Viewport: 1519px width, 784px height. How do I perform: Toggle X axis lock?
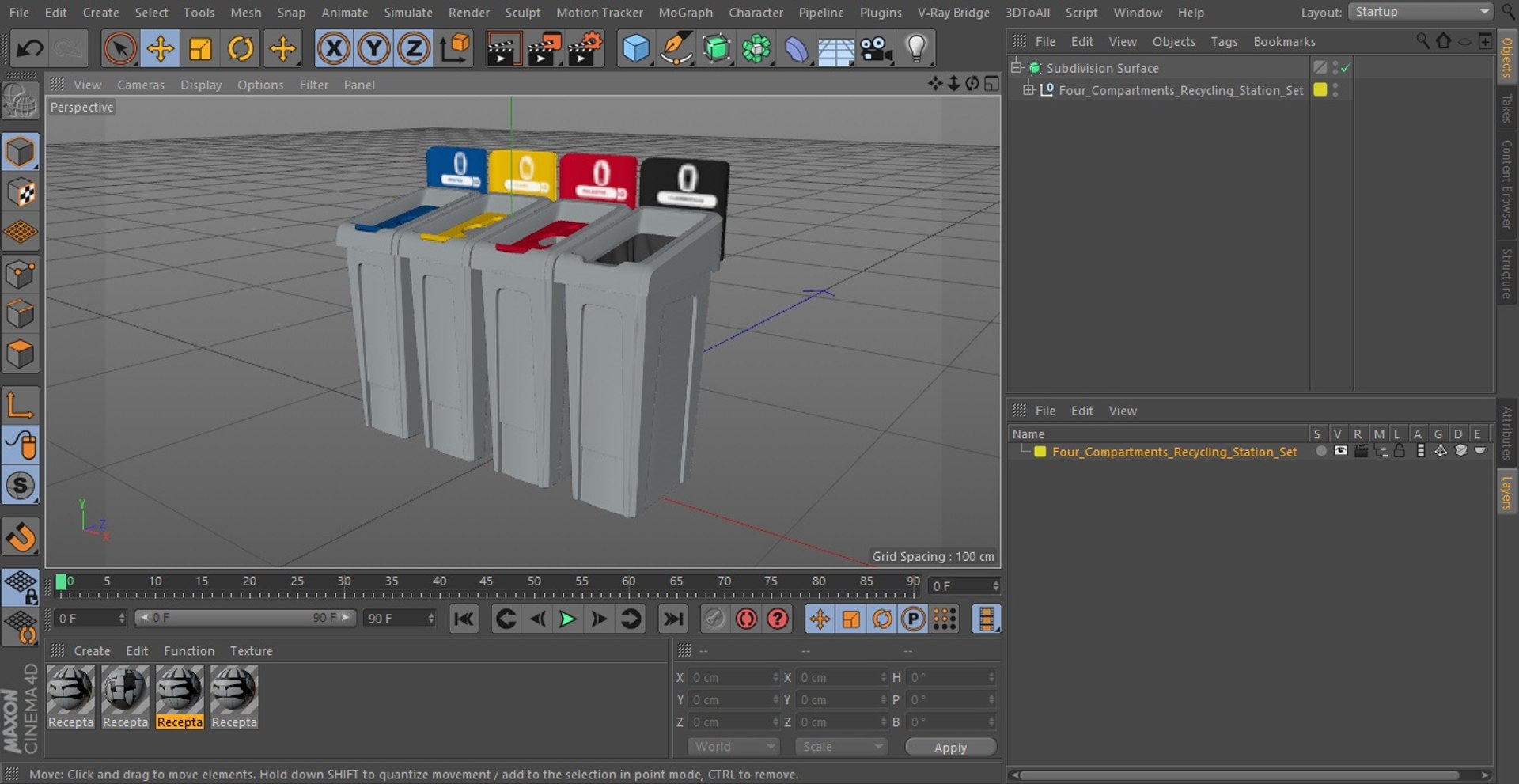pos(334,49)
